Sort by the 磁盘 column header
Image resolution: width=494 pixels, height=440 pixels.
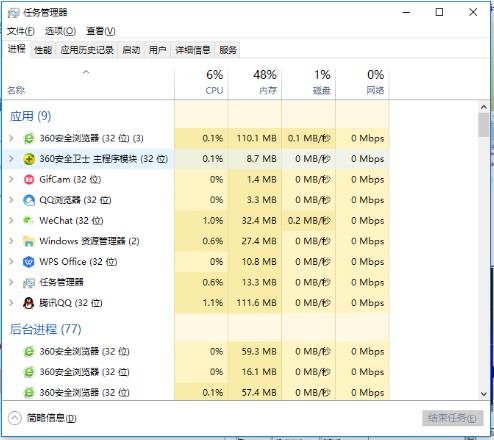point(309,83)
